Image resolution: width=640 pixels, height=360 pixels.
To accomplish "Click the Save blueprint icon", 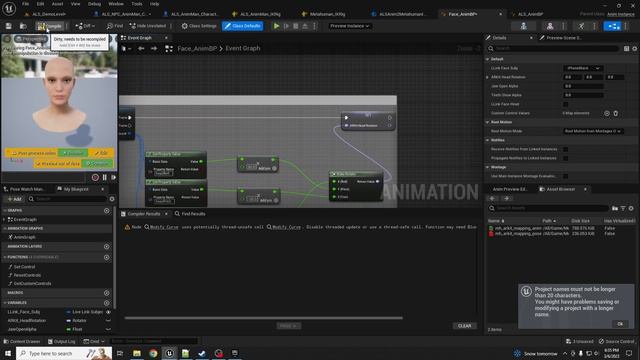I will tap(9, 26).
